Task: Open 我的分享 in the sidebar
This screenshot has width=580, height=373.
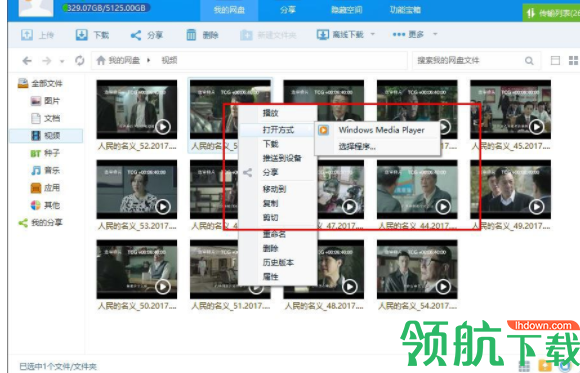Action: tap(41, 222)
